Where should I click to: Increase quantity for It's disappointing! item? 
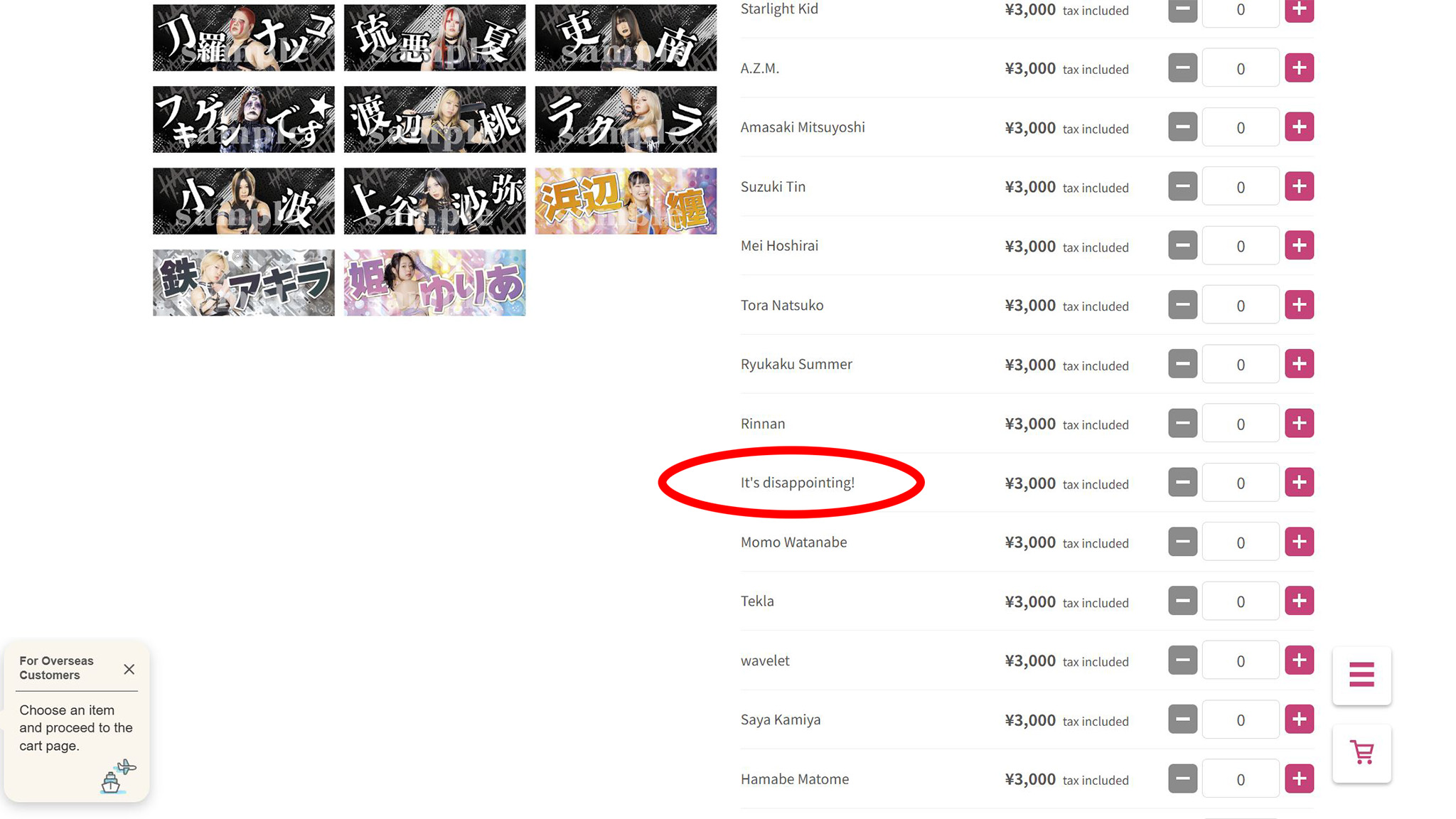click(x=1299, y=482)
